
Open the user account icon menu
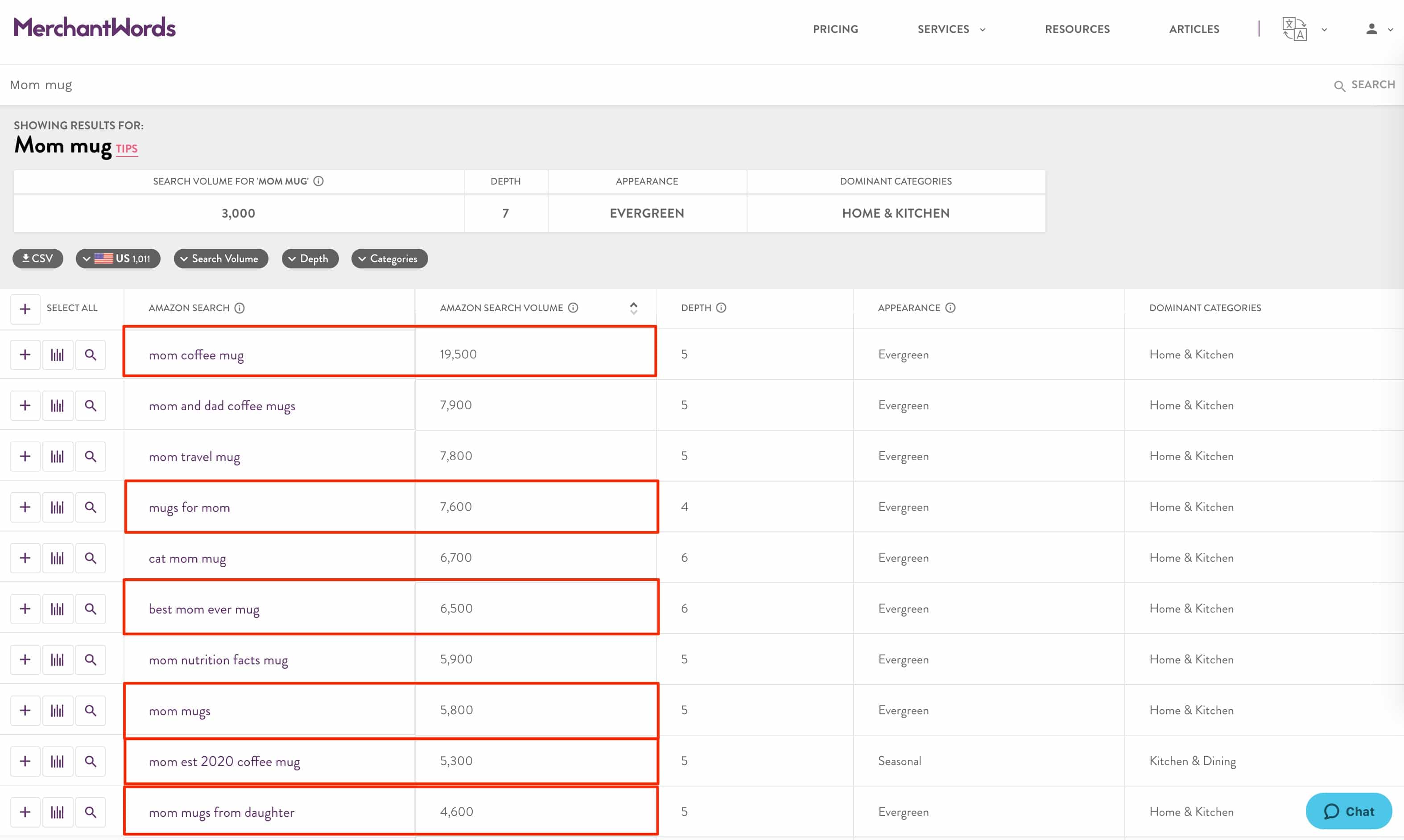tap(1371, 29)
